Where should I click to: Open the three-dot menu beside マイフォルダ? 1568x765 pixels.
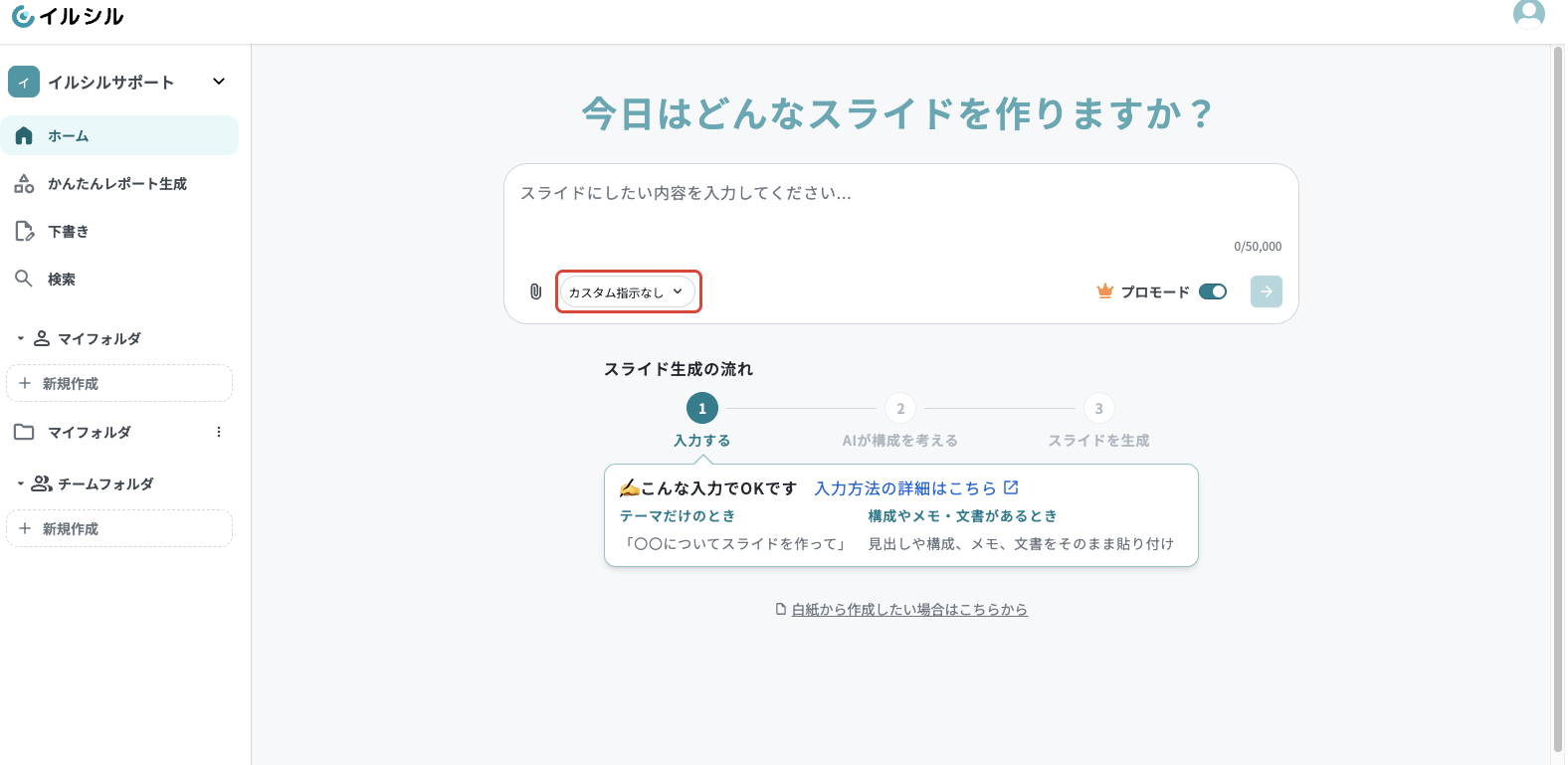coord(219,432)
